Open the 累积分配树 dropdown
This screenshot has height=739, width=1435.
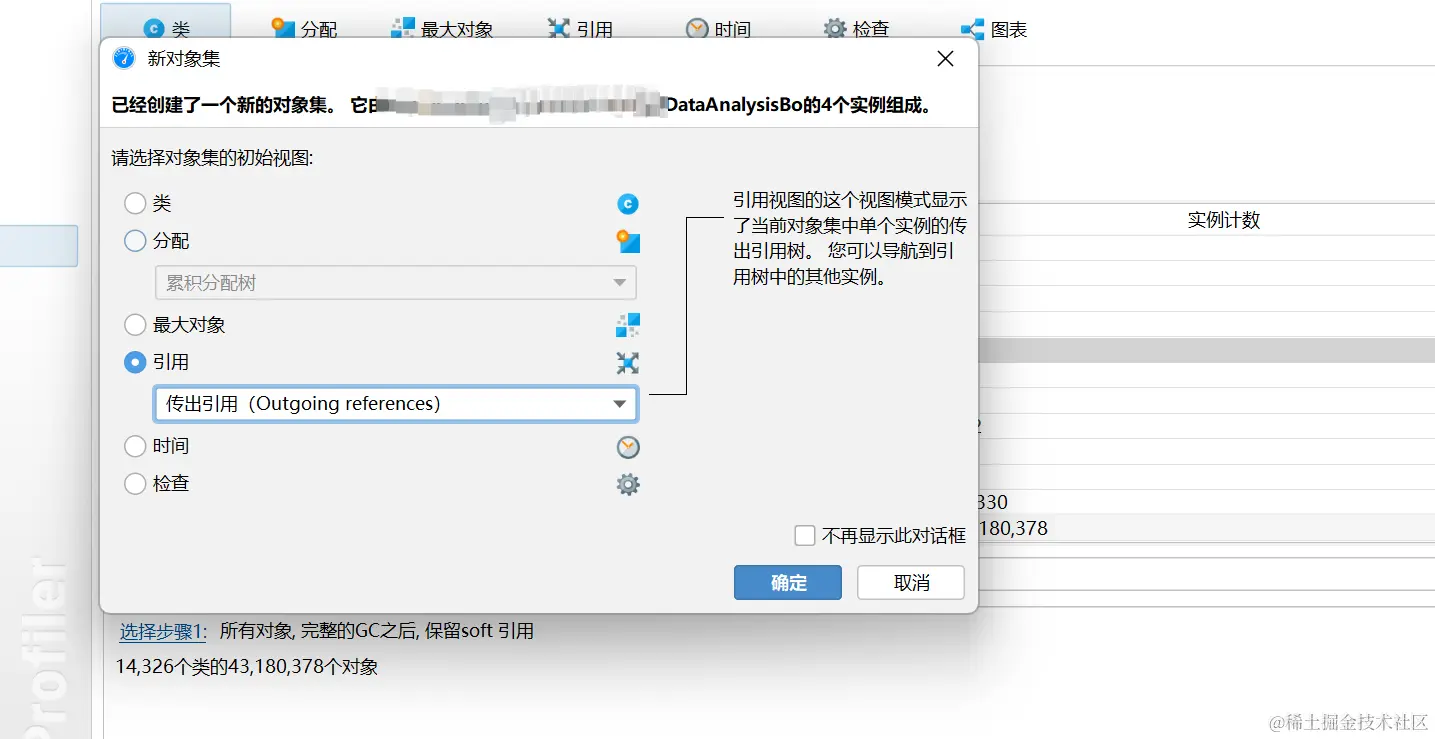396,283
